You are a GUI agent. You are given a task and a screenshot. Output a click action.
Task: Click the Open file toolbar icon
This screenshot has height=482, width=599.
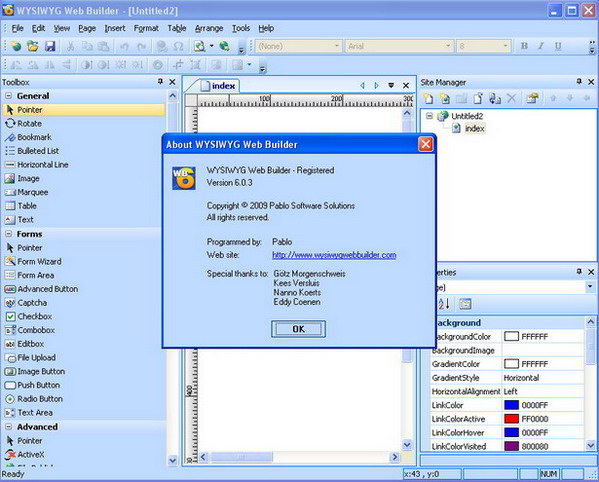[x=33, y=46]
